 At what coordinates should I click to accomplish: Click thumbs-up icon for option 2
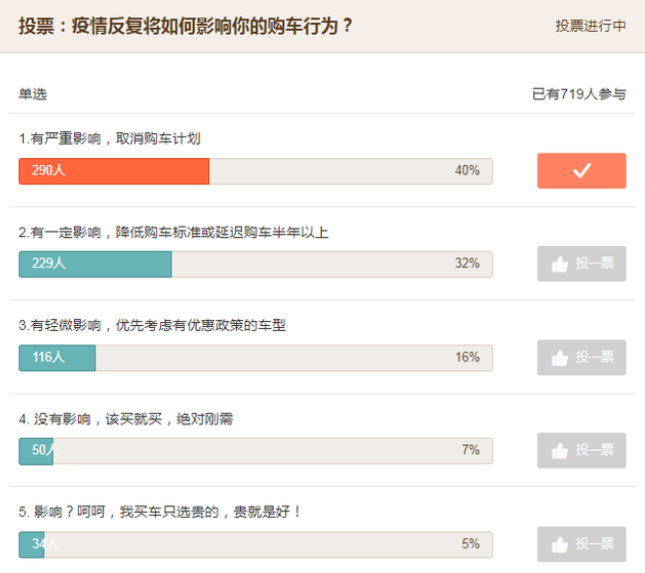point(559,264)
